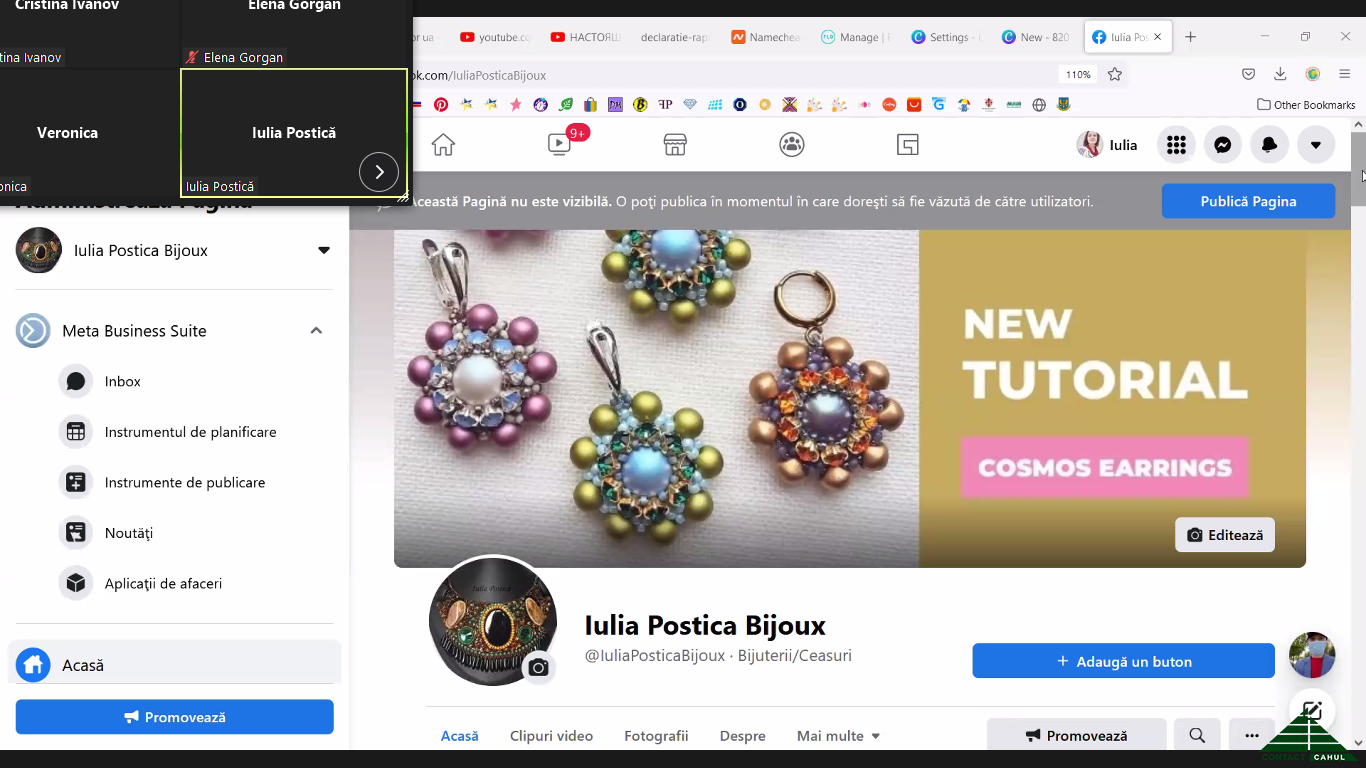1366x768 pixels.
Task: Bookmark this page with star icon
Action: (x=1115, y=74)
